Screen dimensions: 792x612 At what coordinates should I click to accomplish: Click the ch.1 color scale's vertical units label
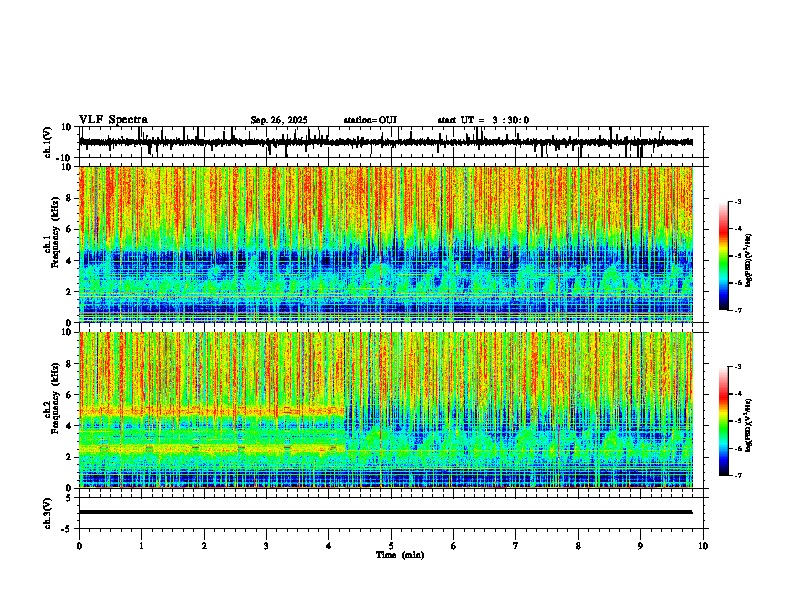pyautogui.click(x=749, y=261)
